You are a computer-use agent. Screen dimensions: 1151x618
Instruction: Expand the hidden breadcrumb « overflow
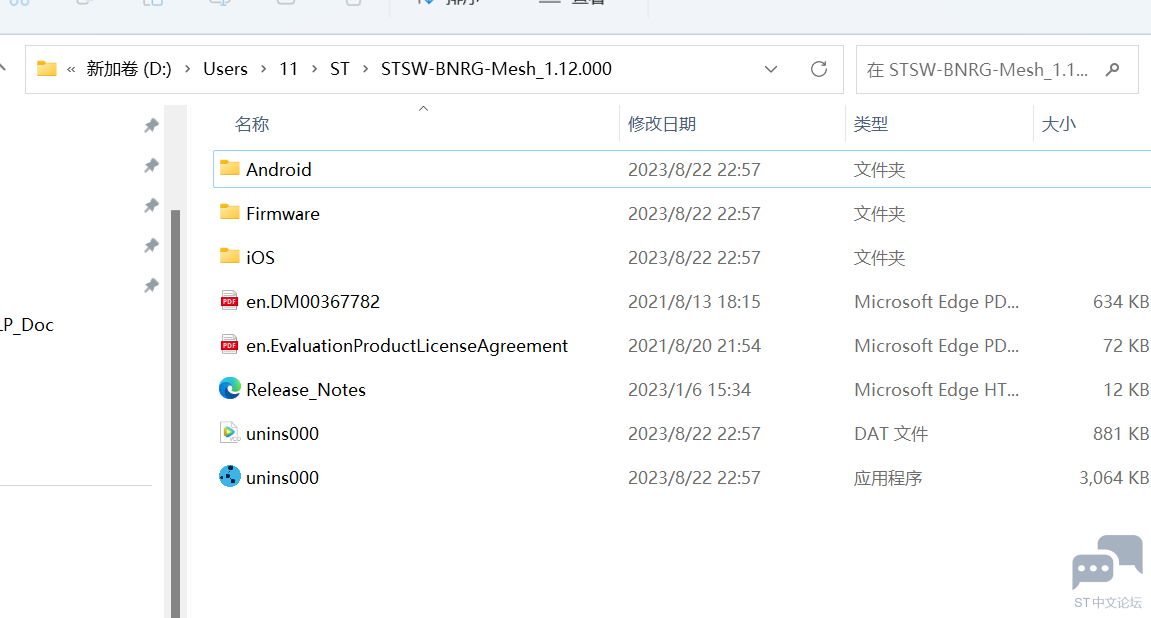[x=71, y=70]
